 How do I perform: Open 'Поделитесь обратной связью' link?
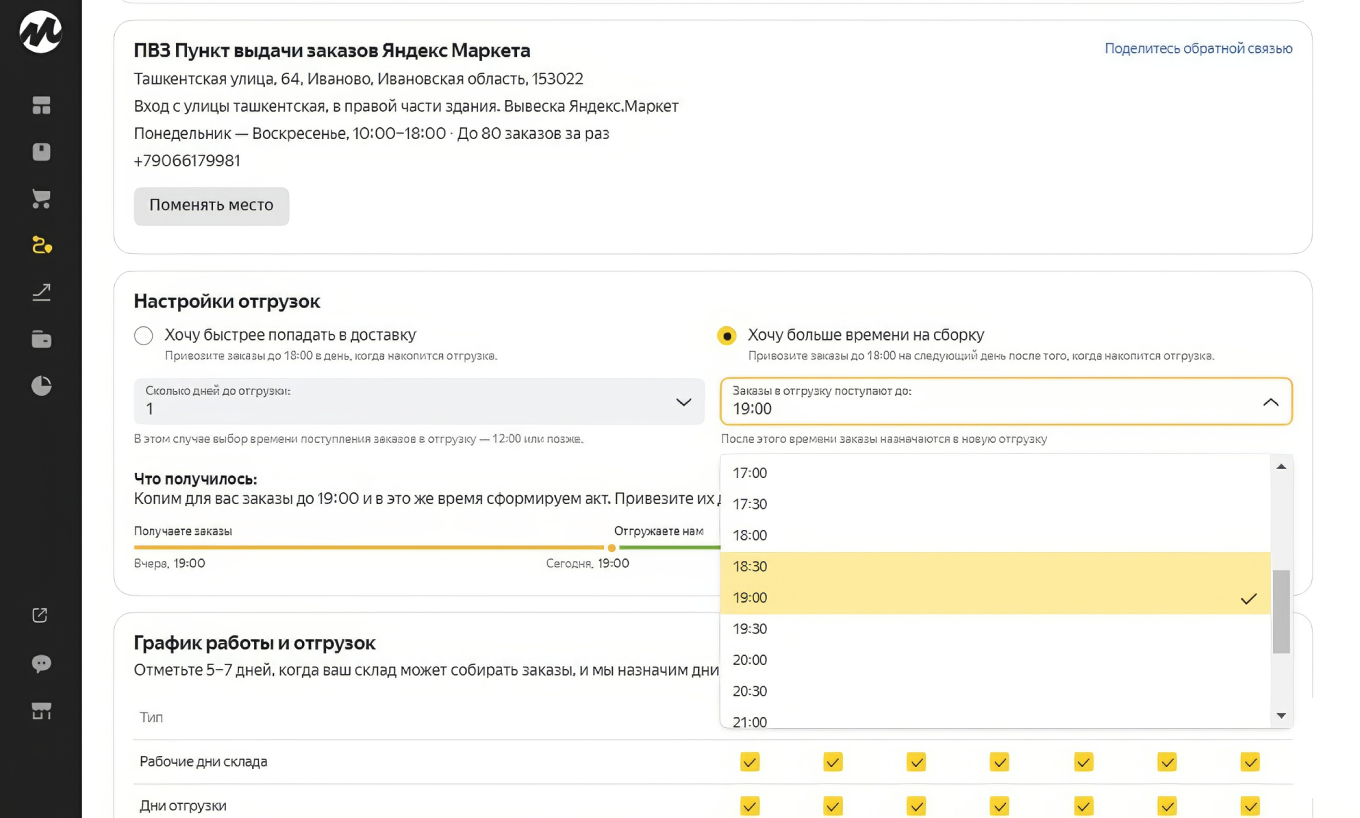pos(1198,48)
